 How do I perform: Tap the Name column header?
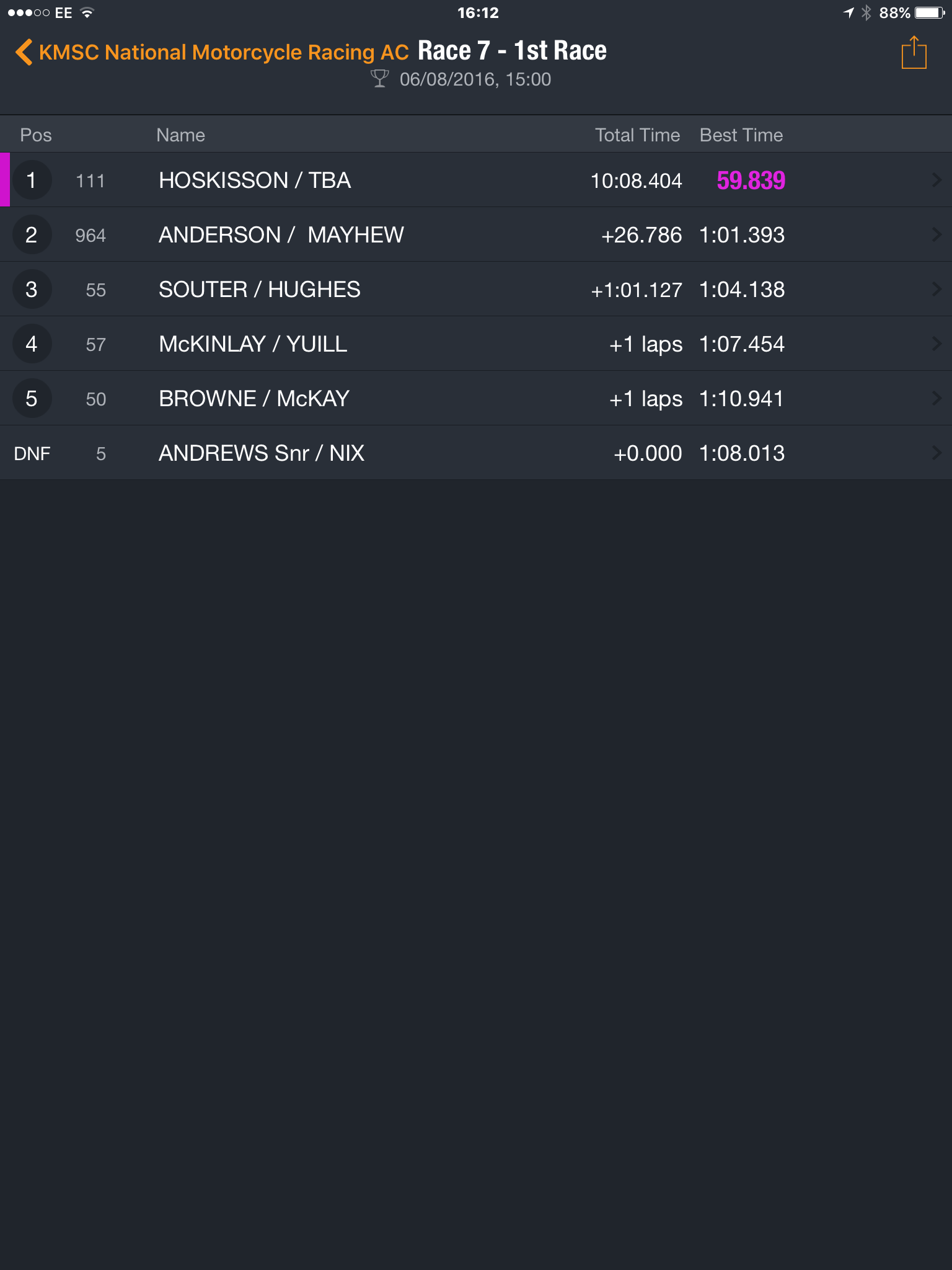click(180, 135)
